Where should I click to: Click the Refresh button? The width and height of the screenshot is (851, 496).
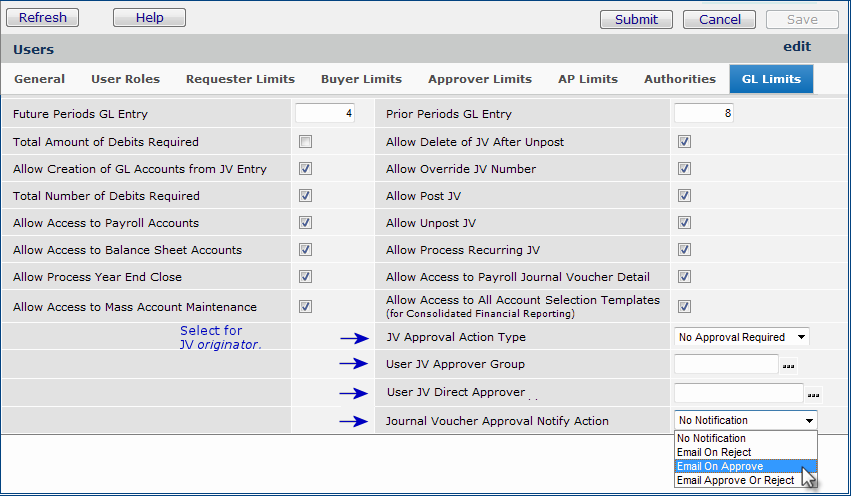click(43, 18)
